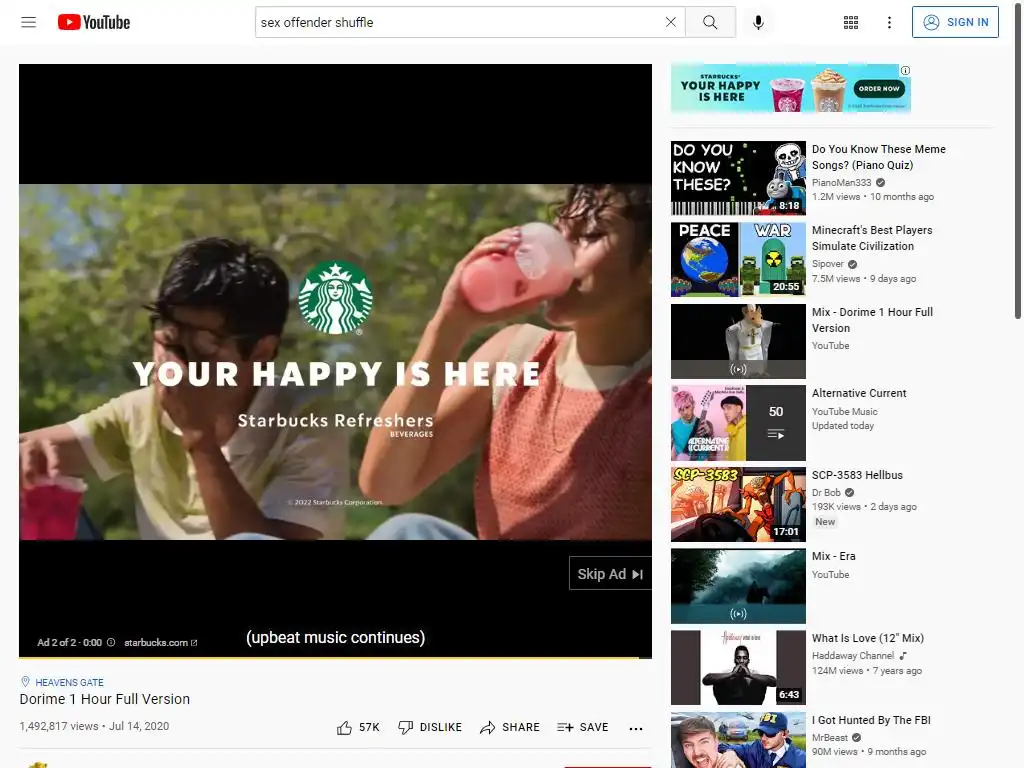The height and width of the screenshot is (768, 1024).
Task: Click the MrBeast channel name
Action: pos(829,737)
